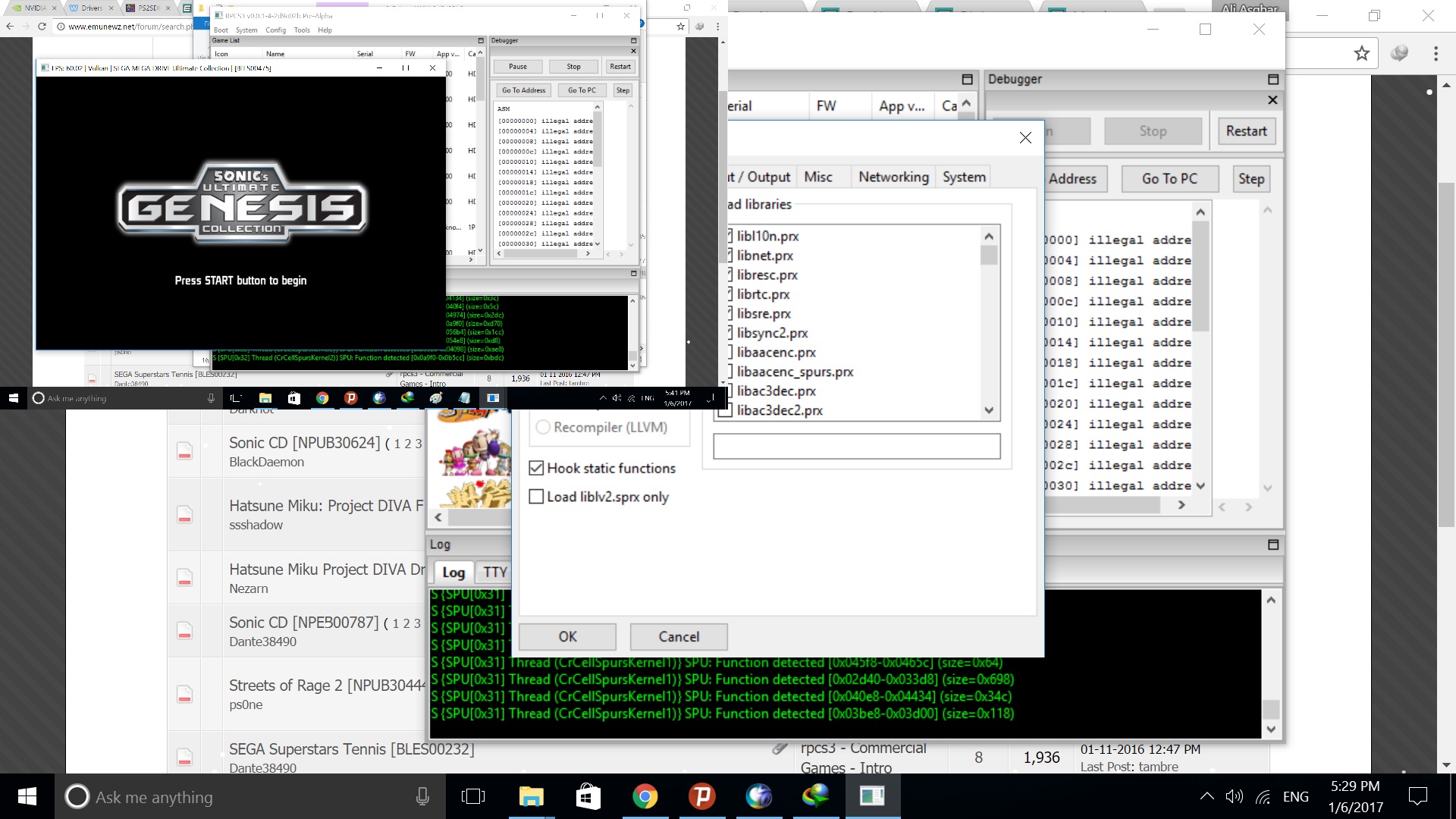Float the large Log panel
The width and height of the screenshot is (1456, 819).
point(1273,544)
